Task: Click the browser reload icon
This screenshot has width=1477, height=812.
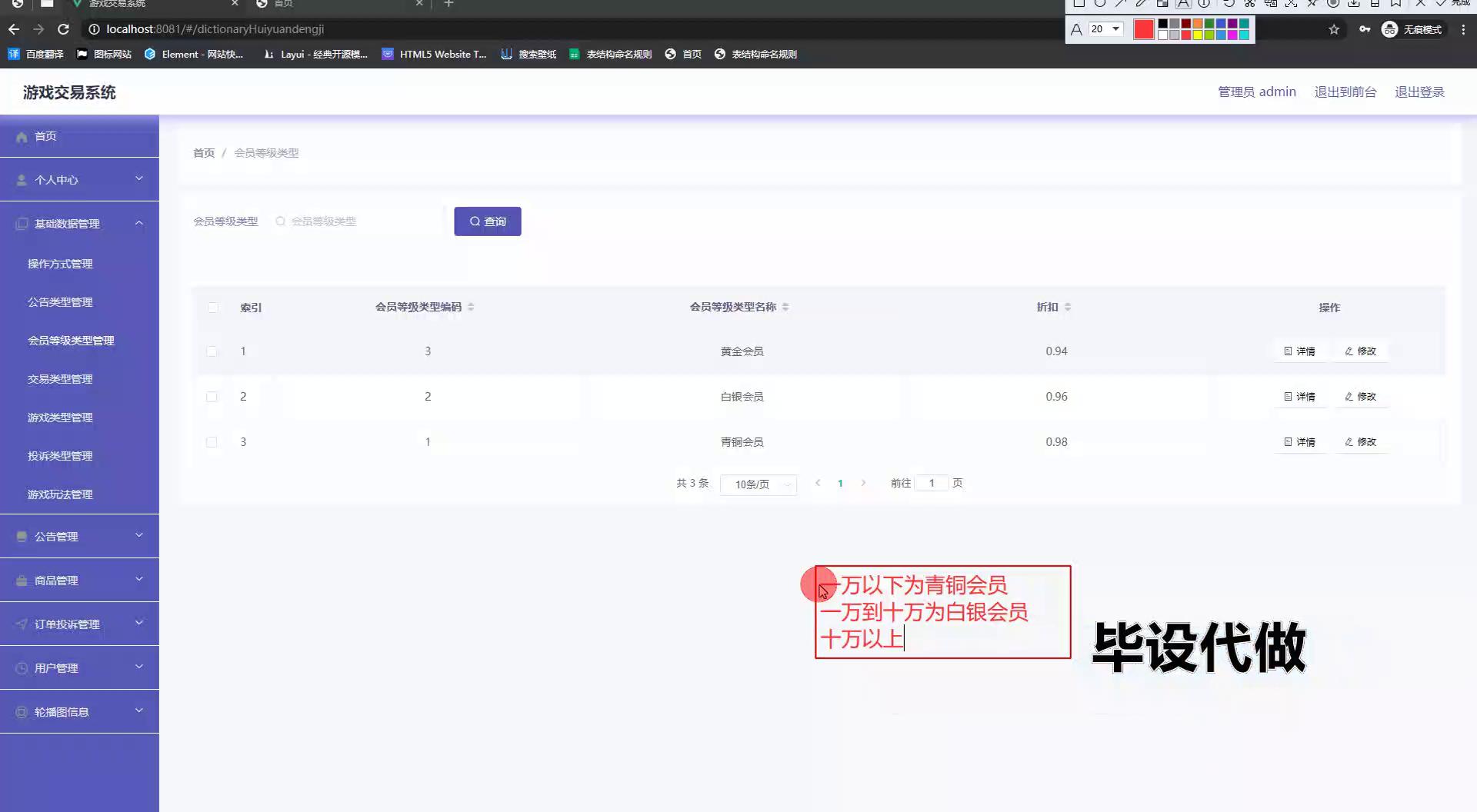Action: 64,29
